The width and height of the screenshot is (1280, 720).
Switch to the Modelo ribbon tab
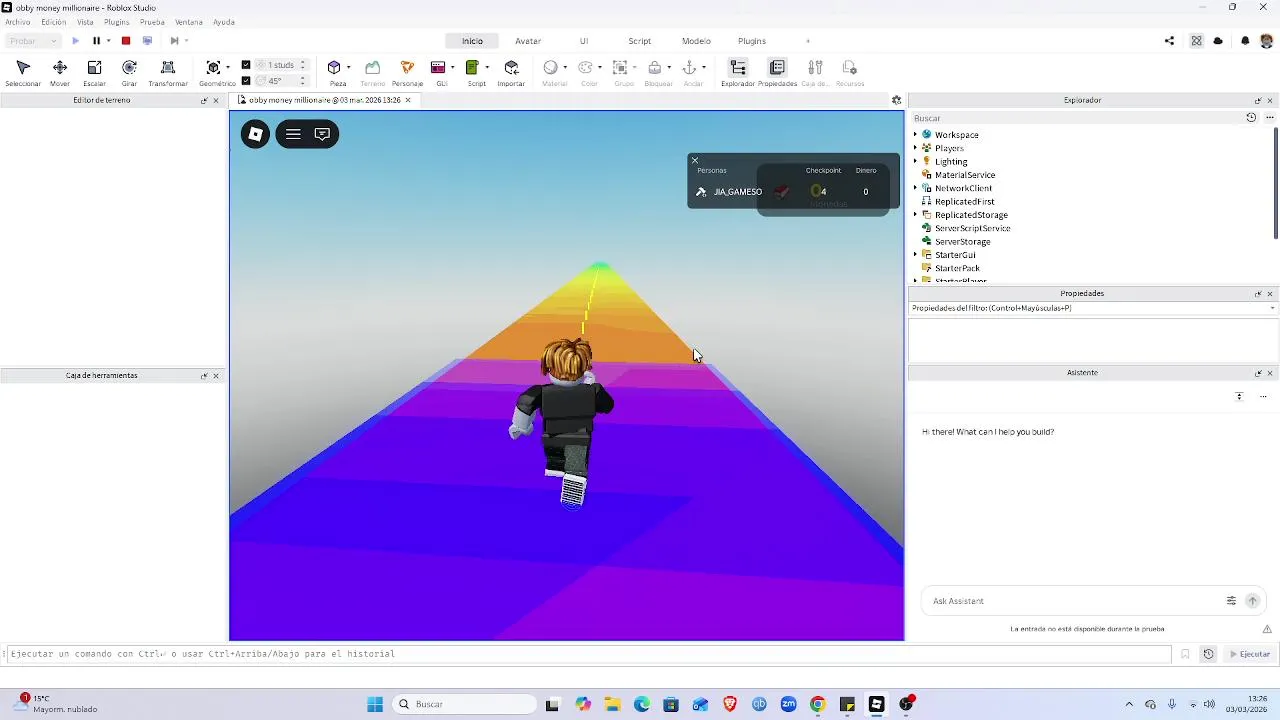pos(696,41)
